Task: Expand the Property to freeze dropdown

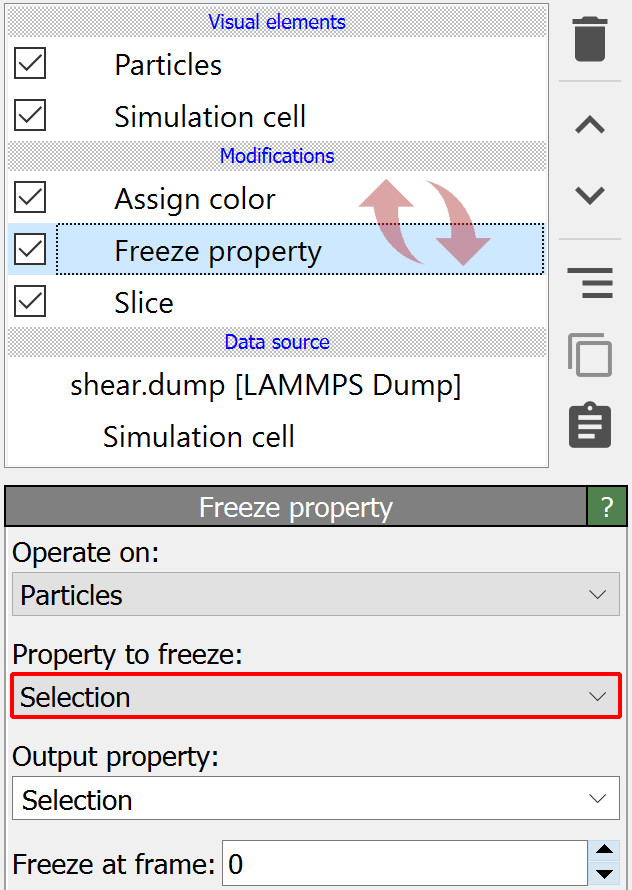Action: tap(316, 697)
